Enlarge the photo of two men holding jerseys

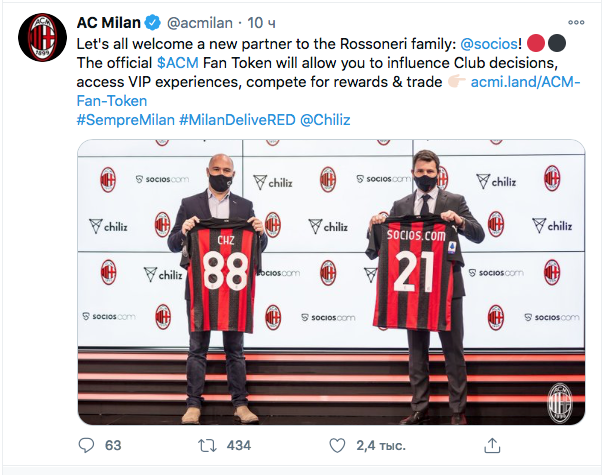pyautogui.click(x=330, y=282)
